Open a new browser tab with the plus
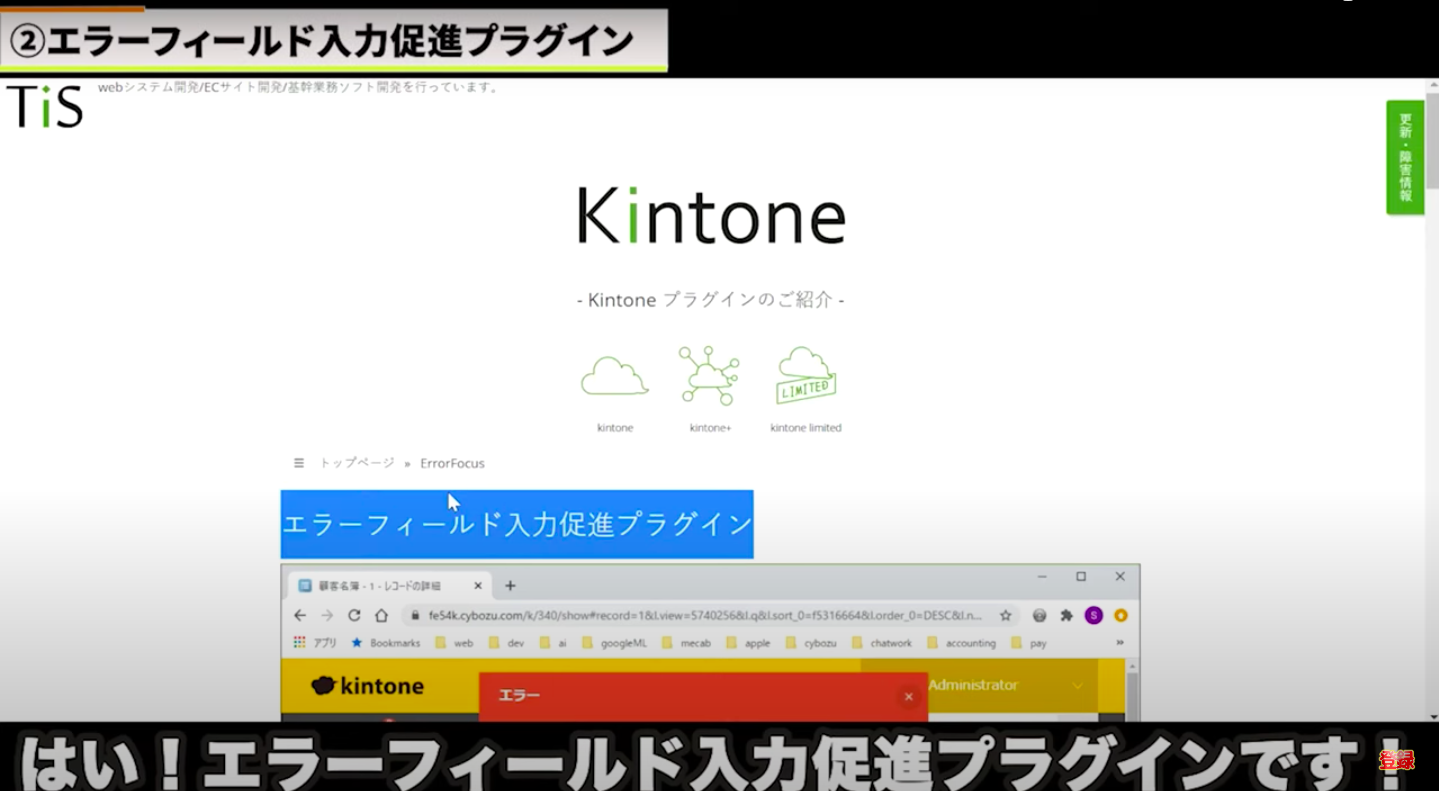The image size is (1439, 791). [510, 585]
